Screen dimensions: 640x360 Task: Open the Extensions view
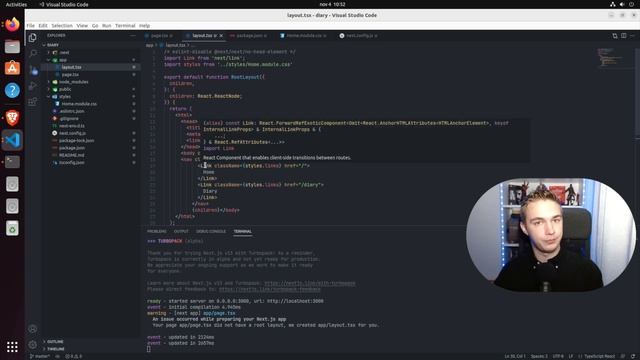pos(33,102)
